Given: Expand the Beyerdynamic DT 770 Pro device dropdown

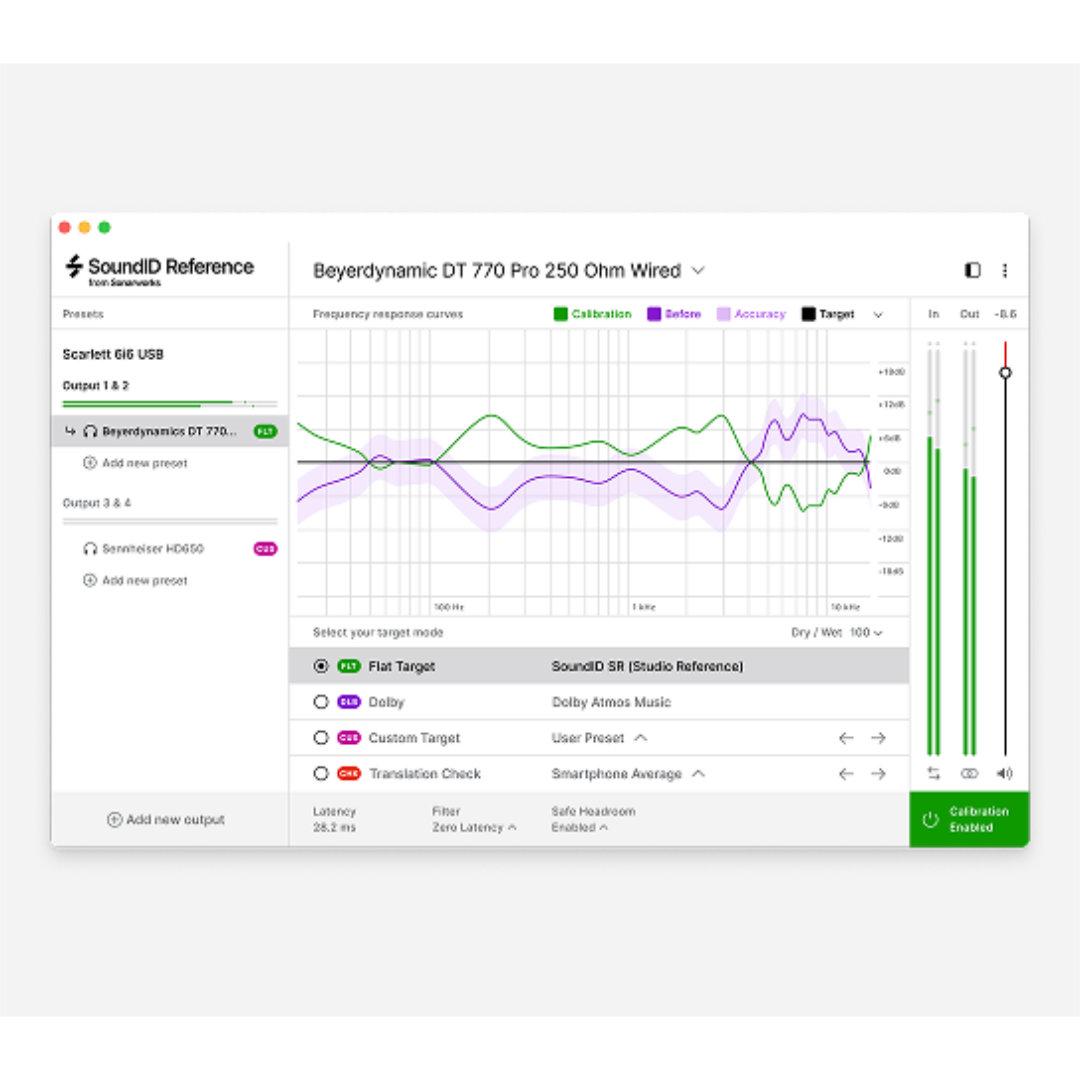Looking at the screenshot, I should click(698, 270).
